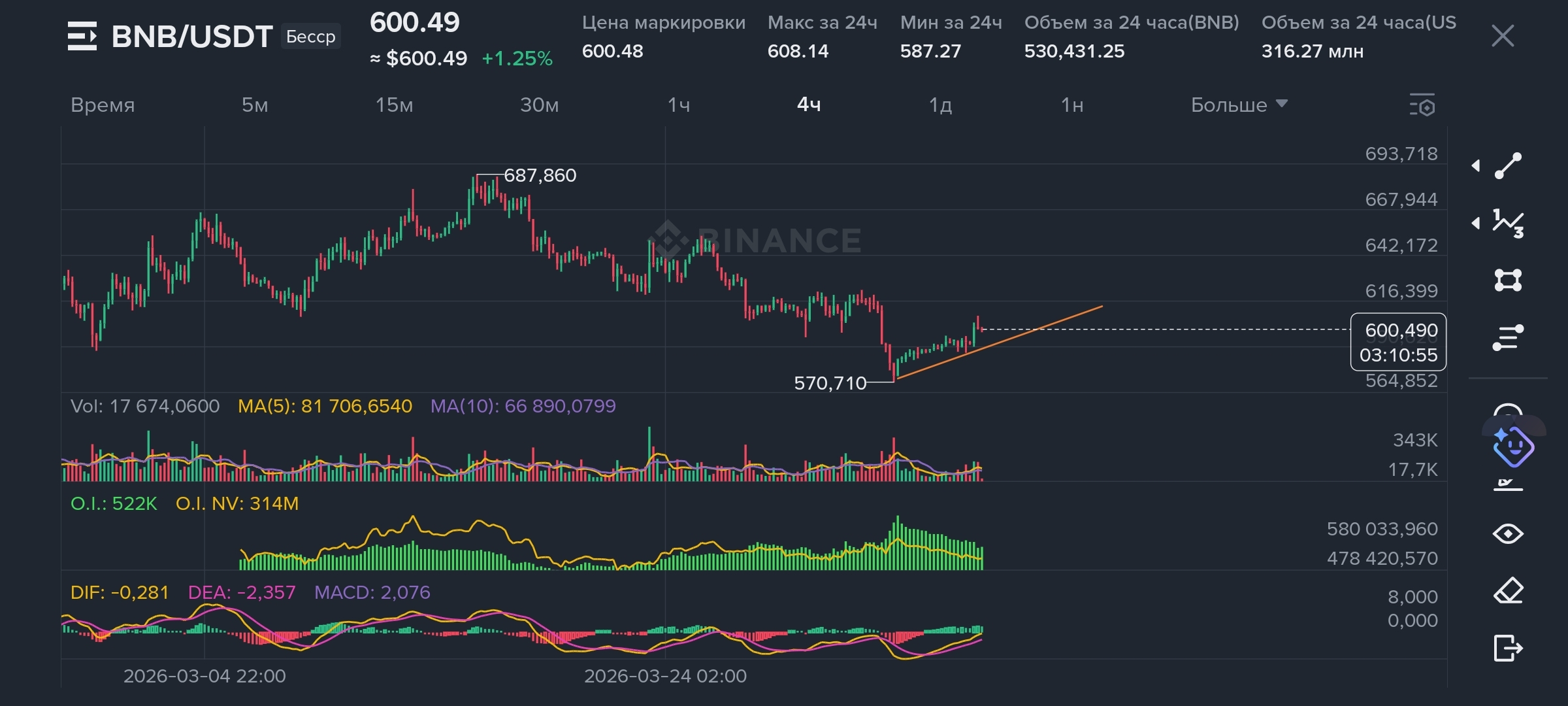This screenshot has height=706, width=1568.
Task: Open the Fibonacci levels drawing tool
Action: click(1508, 337)
